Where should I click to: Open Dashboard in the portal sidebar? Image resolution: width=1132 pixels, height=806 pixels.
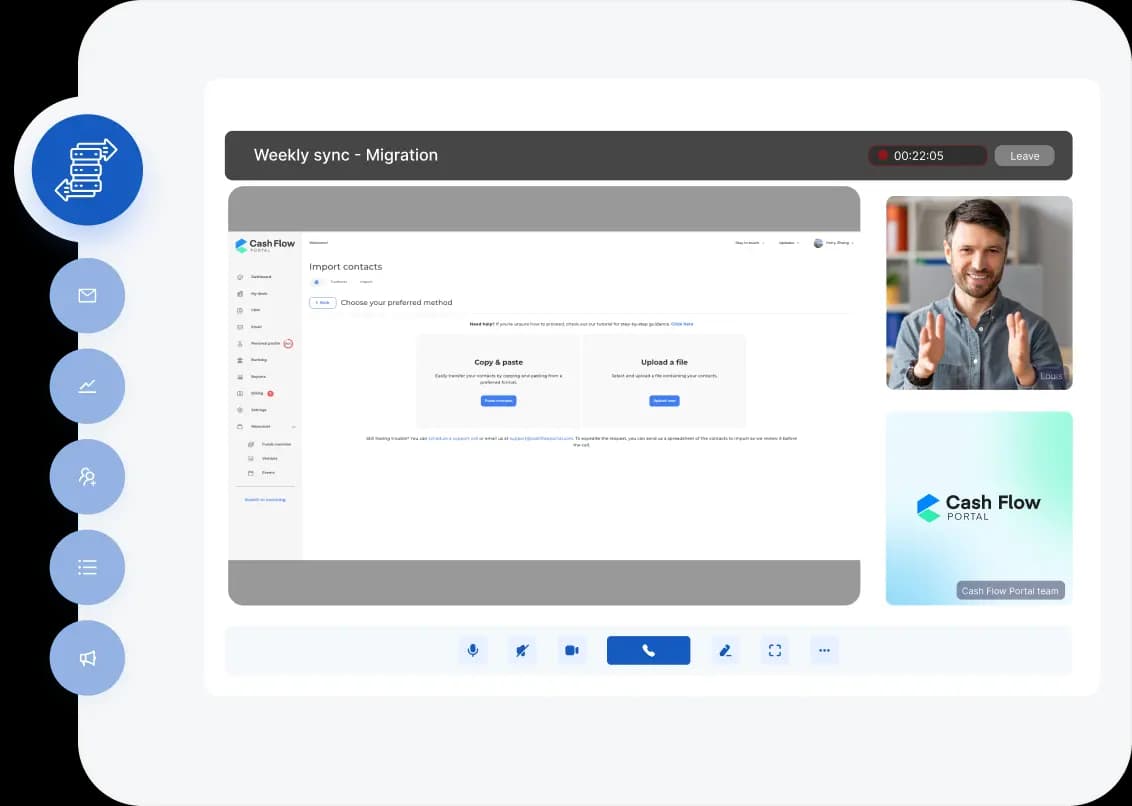click(x=260, y=276)
